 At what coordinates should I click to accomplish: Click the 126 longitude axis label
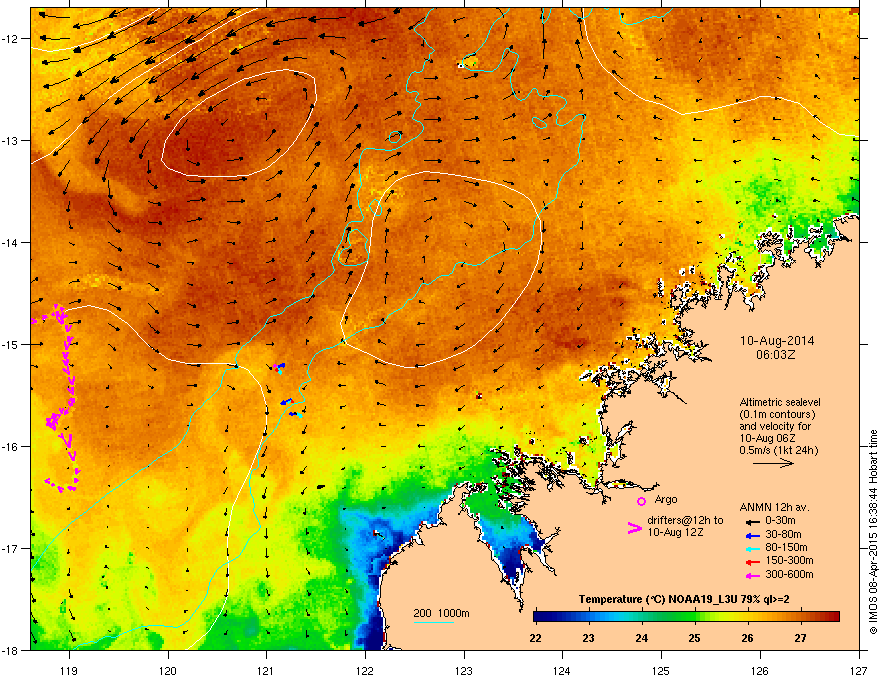760,670
